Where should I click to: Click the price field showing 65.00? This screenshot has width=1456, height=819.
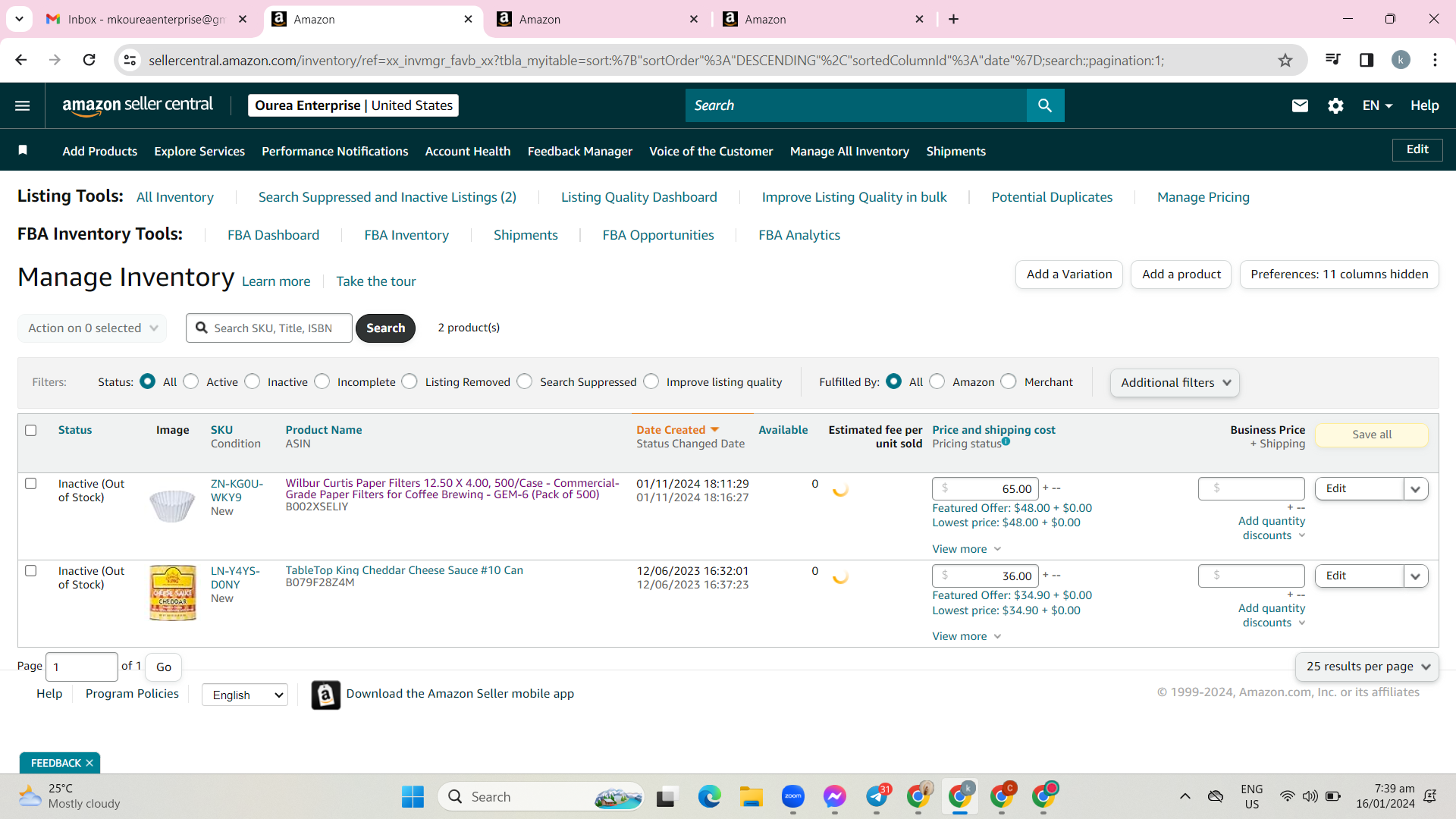point(985,489)
